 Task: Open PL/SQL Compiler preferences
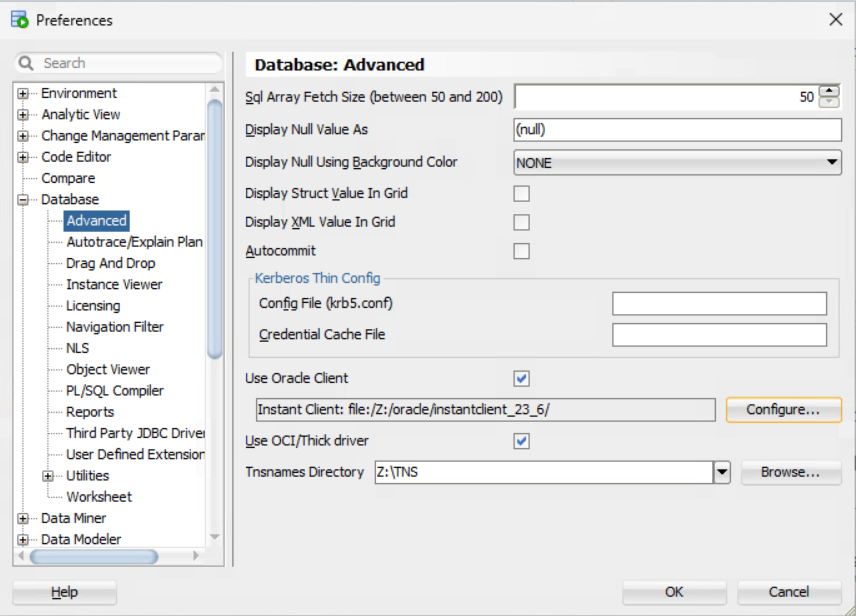114,391
